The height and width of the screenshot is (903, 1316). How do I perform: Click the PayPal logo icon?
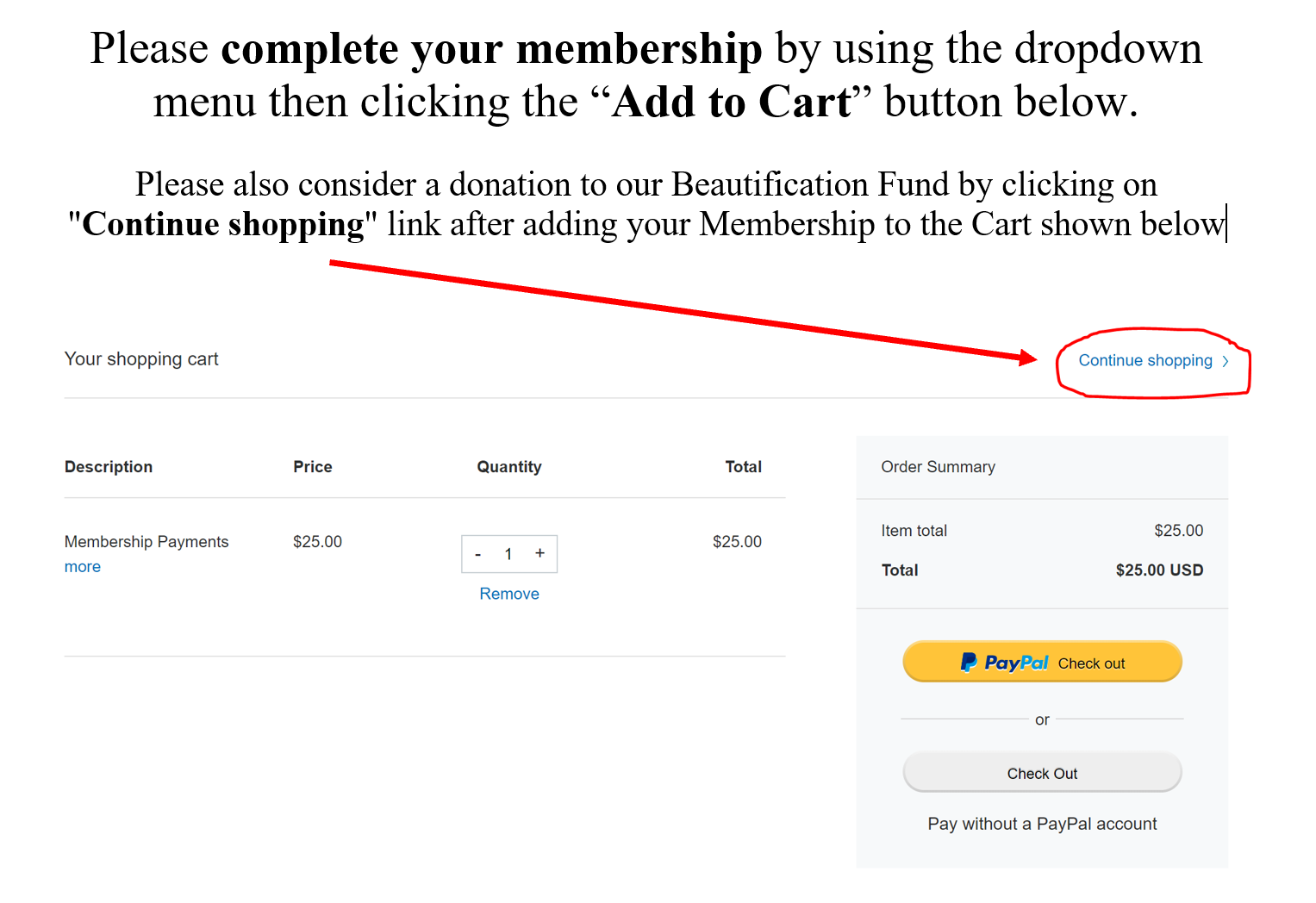click(x=969, y=662)
